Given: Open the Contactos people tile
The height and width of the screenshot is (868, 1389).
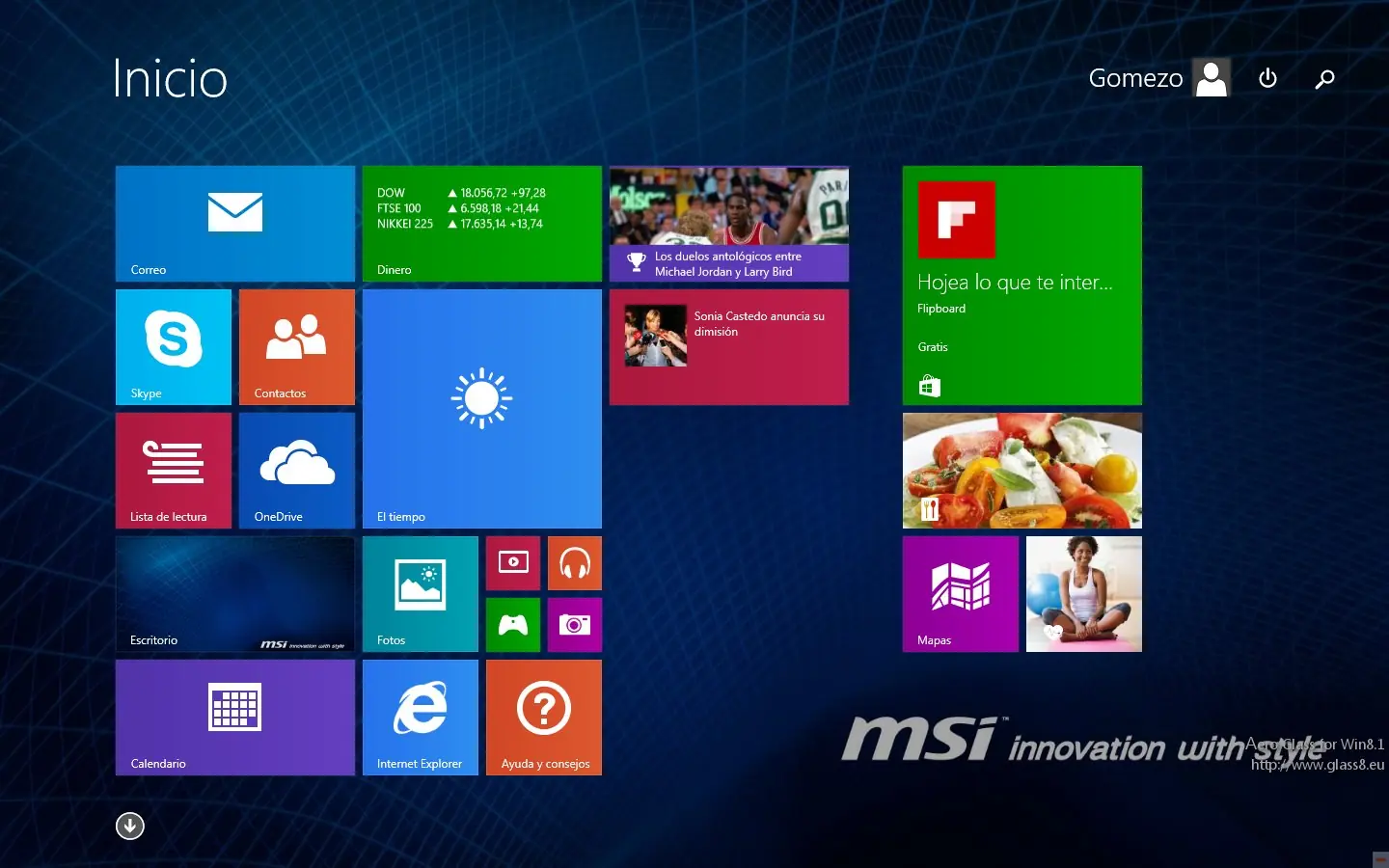Looking at the screenshot, I should (297, 347).
